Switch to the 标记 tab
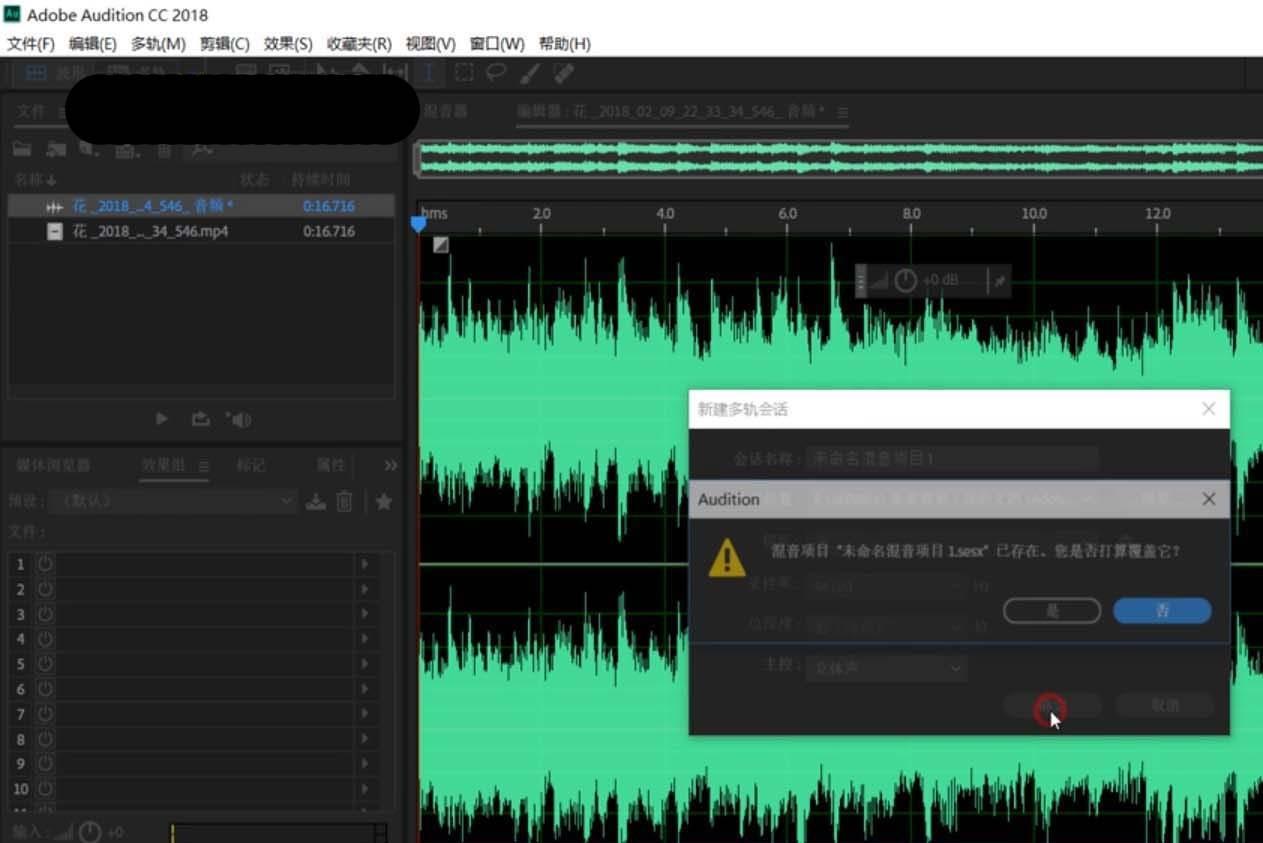This screenshot has height=843, width=1263. (x=253, y=463)
